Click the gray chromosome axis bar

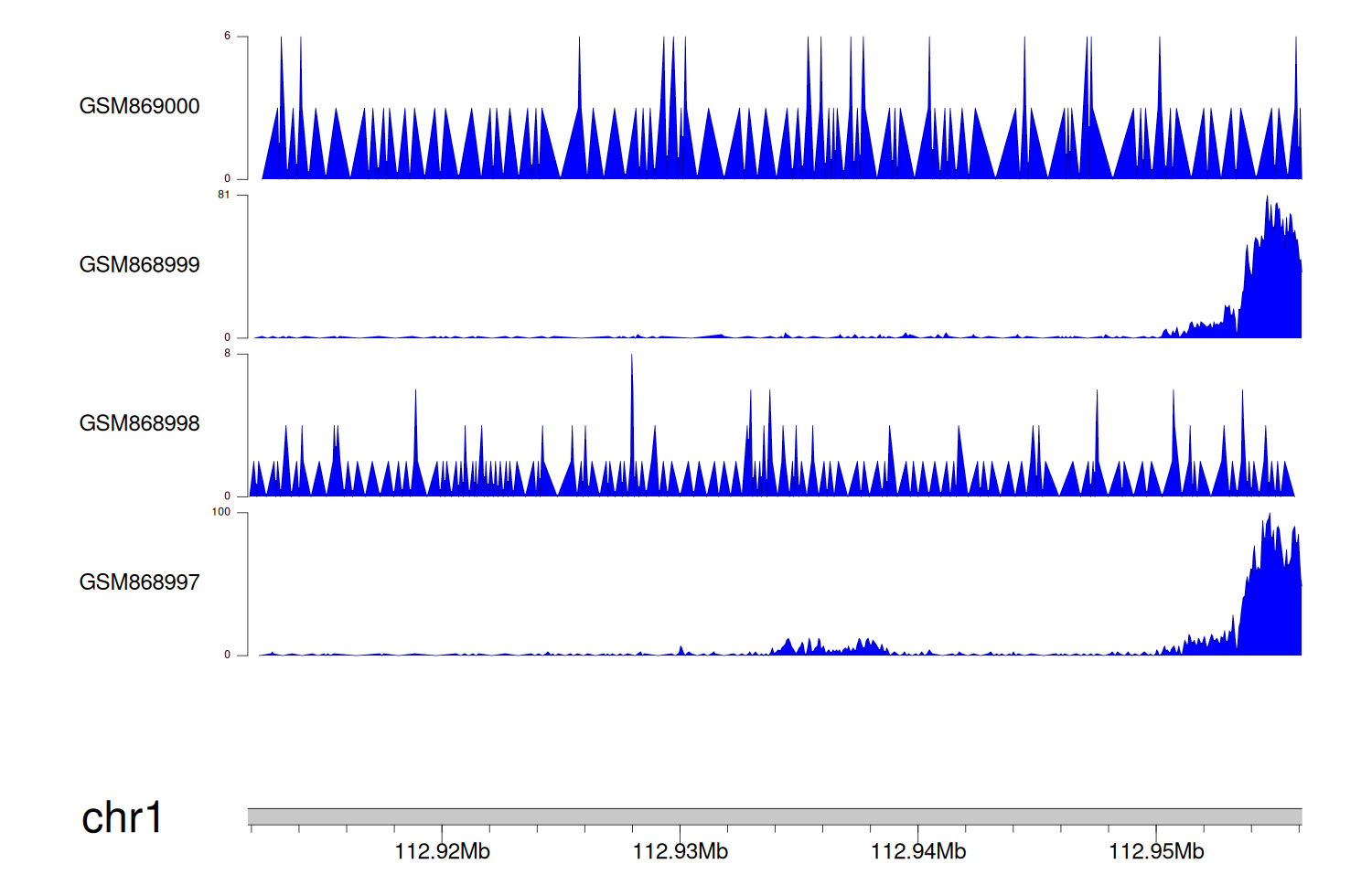pos(774,816)
